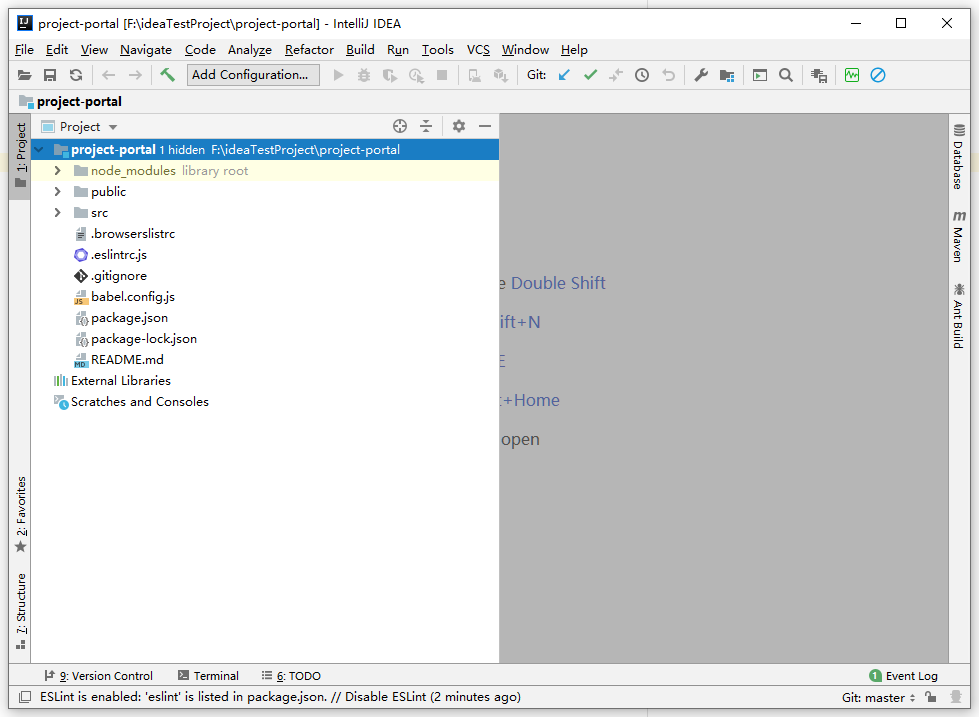Click the Forward navigation arrow

(x=135, y=76)
